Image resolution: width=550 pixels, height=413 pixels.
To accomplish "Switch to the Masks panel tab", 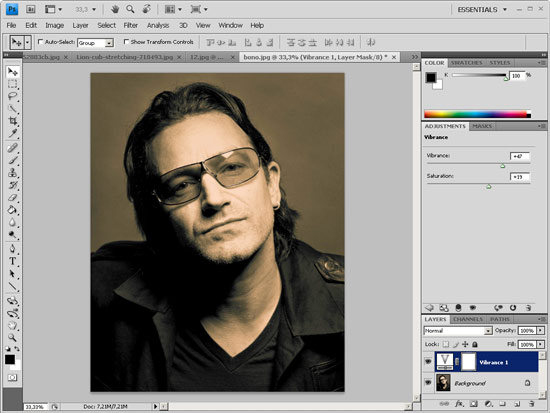I will tap(482, 126).
